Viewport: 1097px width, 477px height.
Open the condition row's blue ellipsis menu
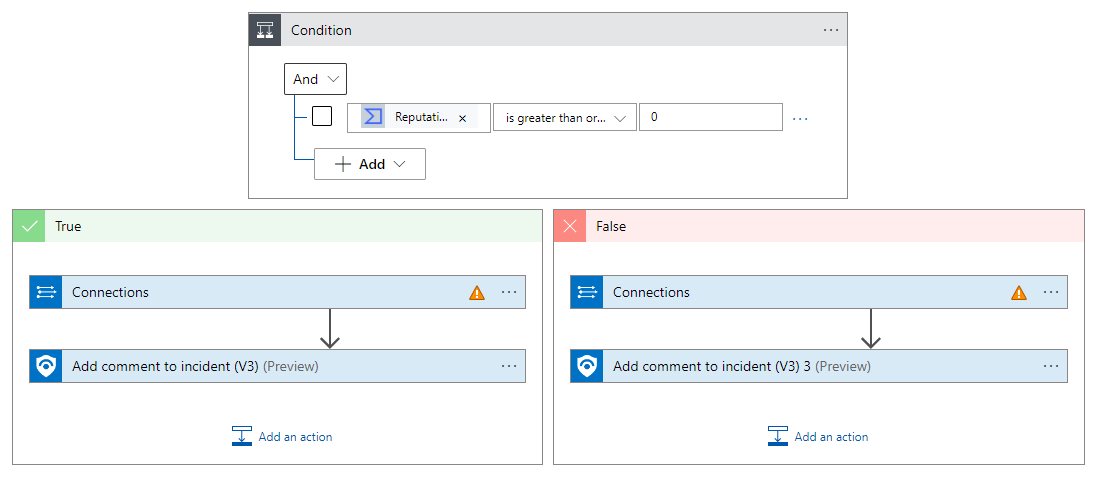[x=800, y=118]
